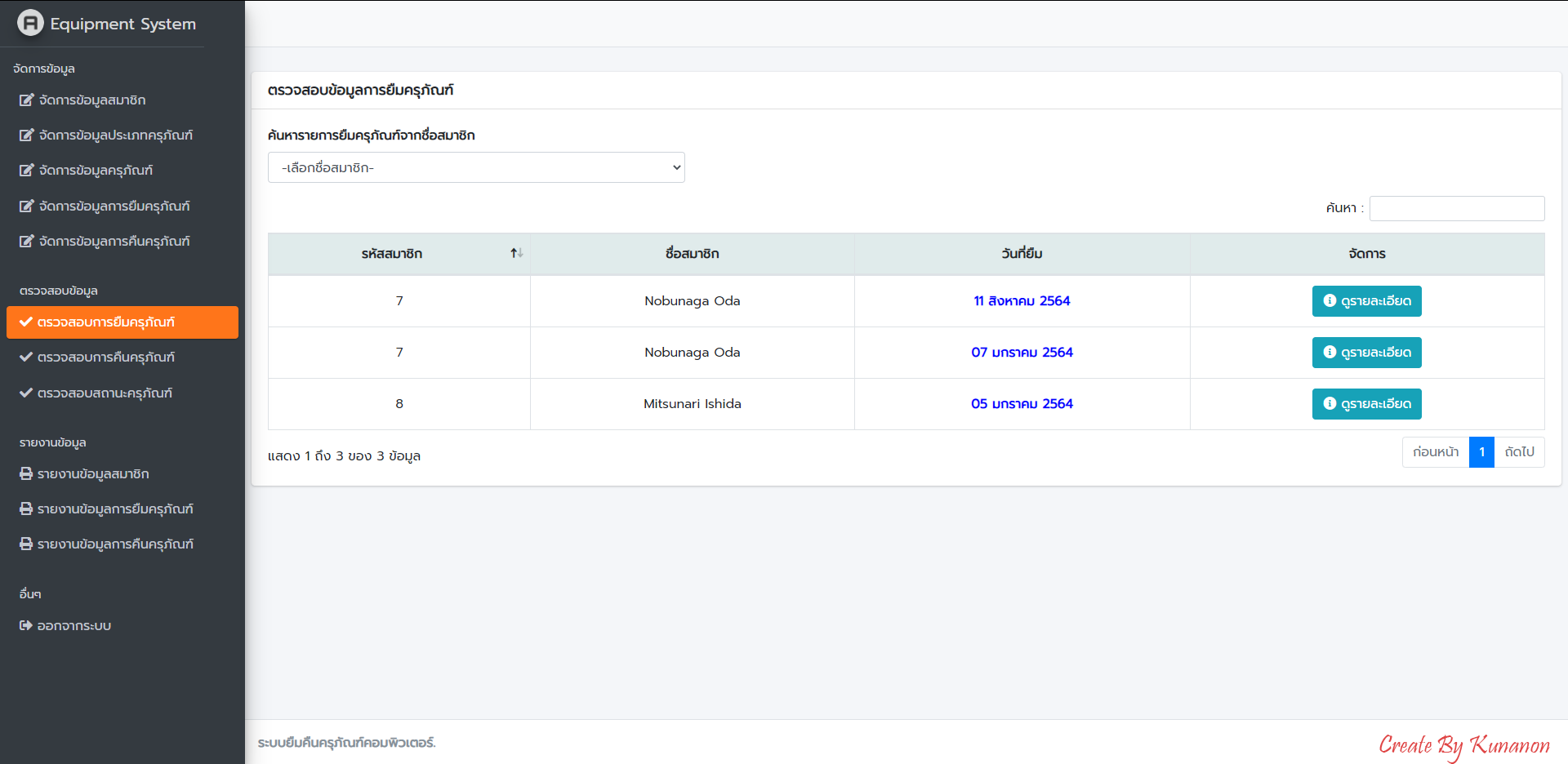The image size is (1568, 764).
Task: Click the checkmark icon beside ตรวจสอบสถานะครุภัณฑ์
Action: [26, 393]
